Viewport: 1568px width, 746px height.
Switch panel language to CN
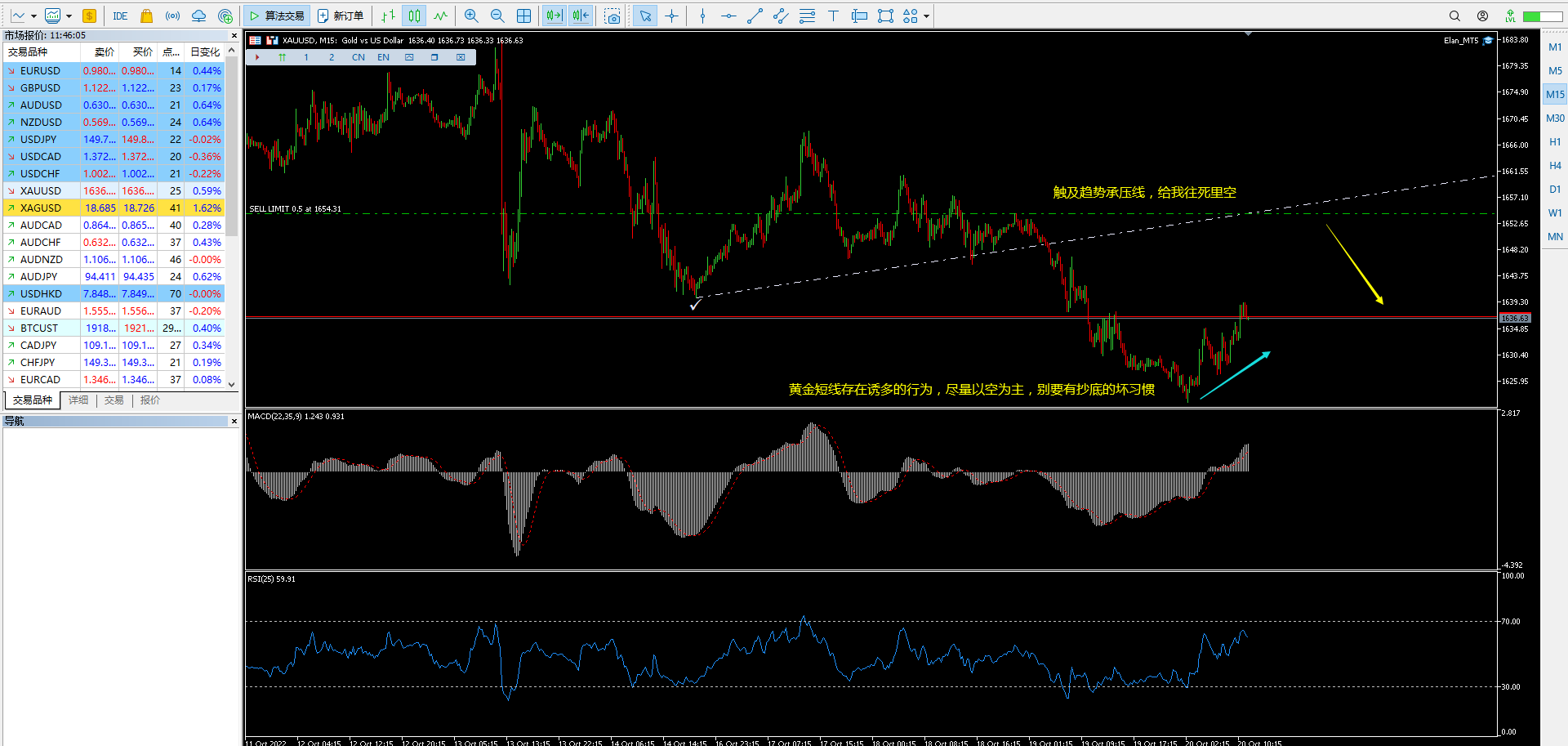pyautogui.click(x=359, y=57)
